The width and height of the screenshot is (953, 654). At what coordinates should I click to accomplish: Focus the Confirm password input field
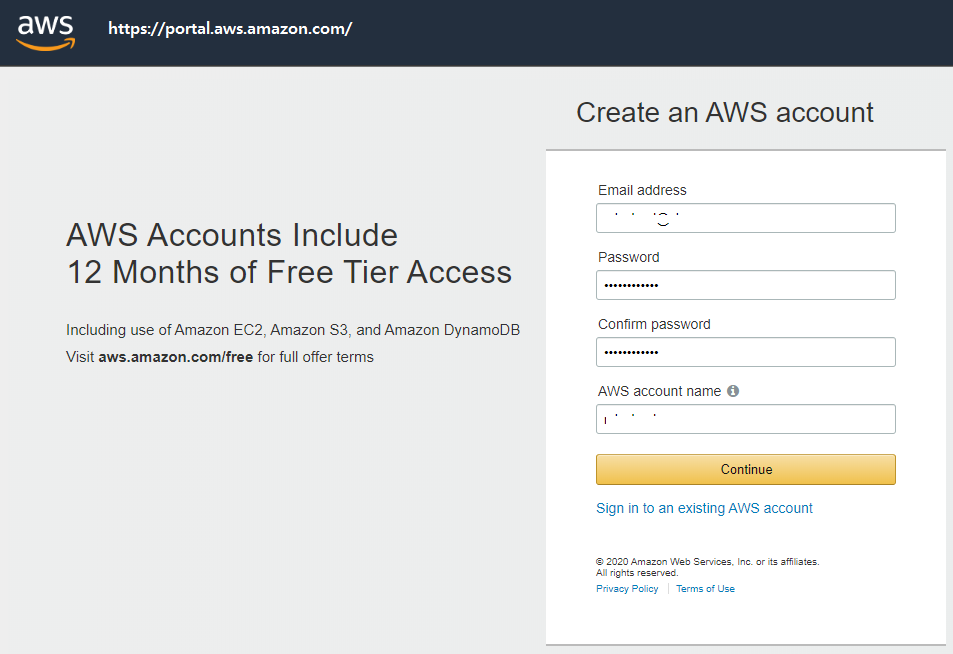pyautogui.click(x=746, y=352)
